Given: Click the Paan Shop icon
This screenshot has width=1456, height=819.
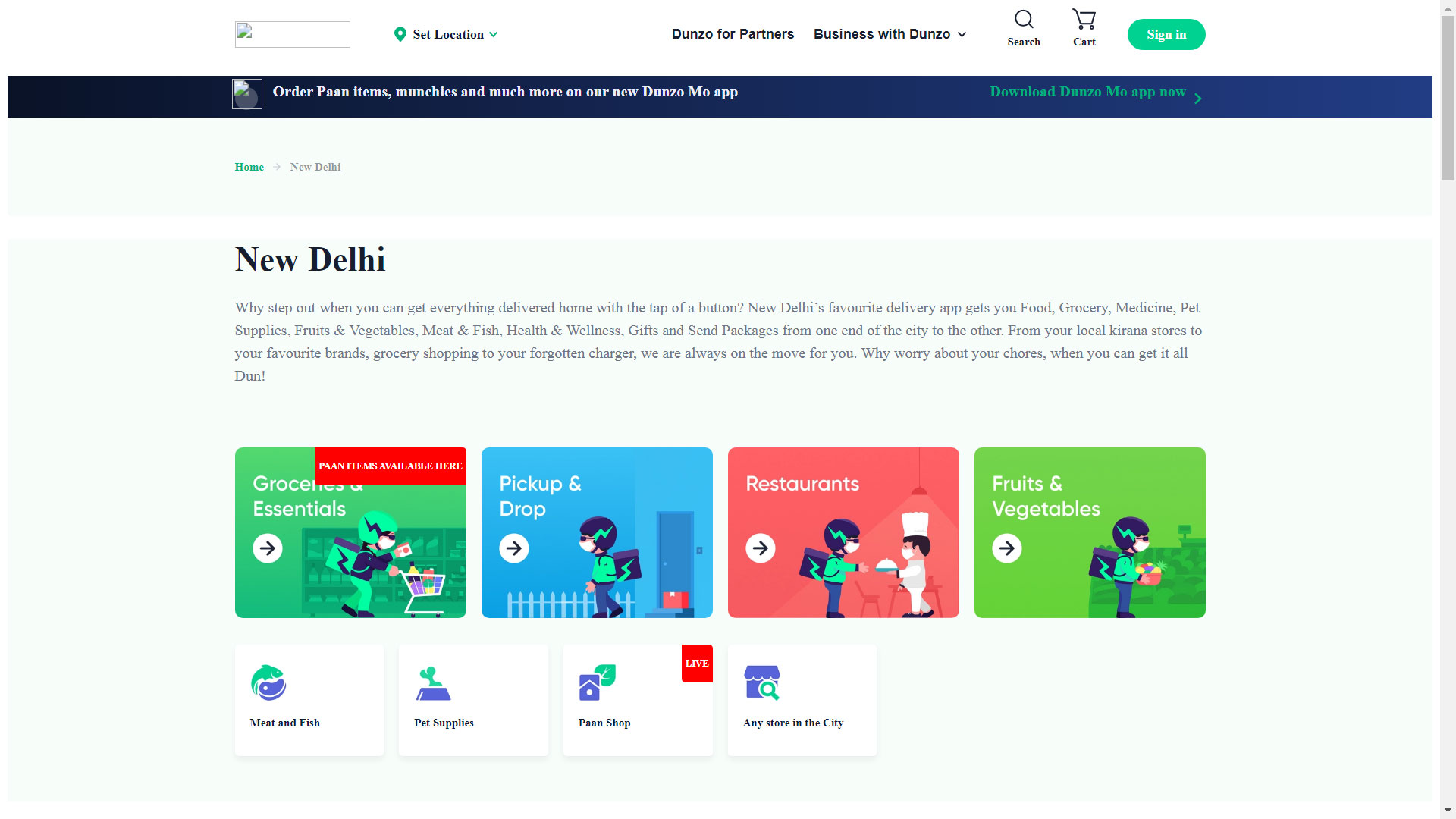Looking at the screenshot, I should pyautogui.click(x=598, y=682).
